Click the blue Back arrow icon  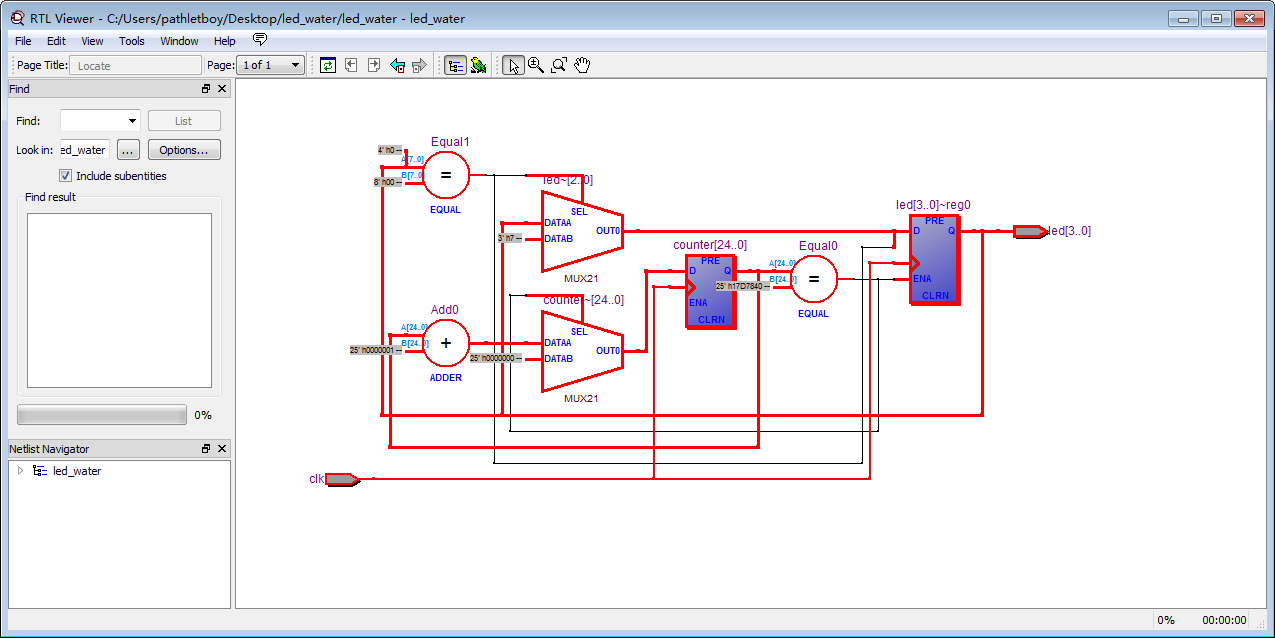pyautogui.click(x=397, y=65)
